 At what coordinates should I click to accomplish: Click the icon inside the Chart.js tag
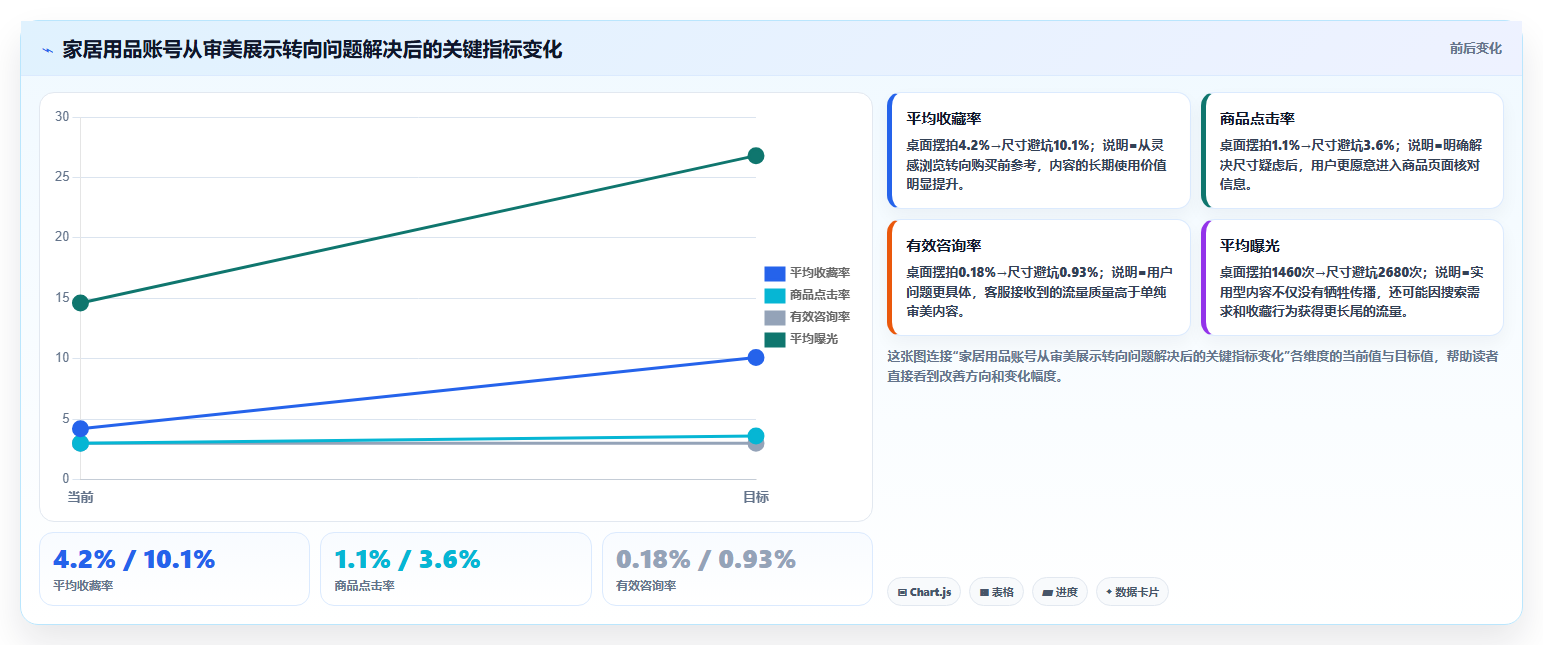902,593
